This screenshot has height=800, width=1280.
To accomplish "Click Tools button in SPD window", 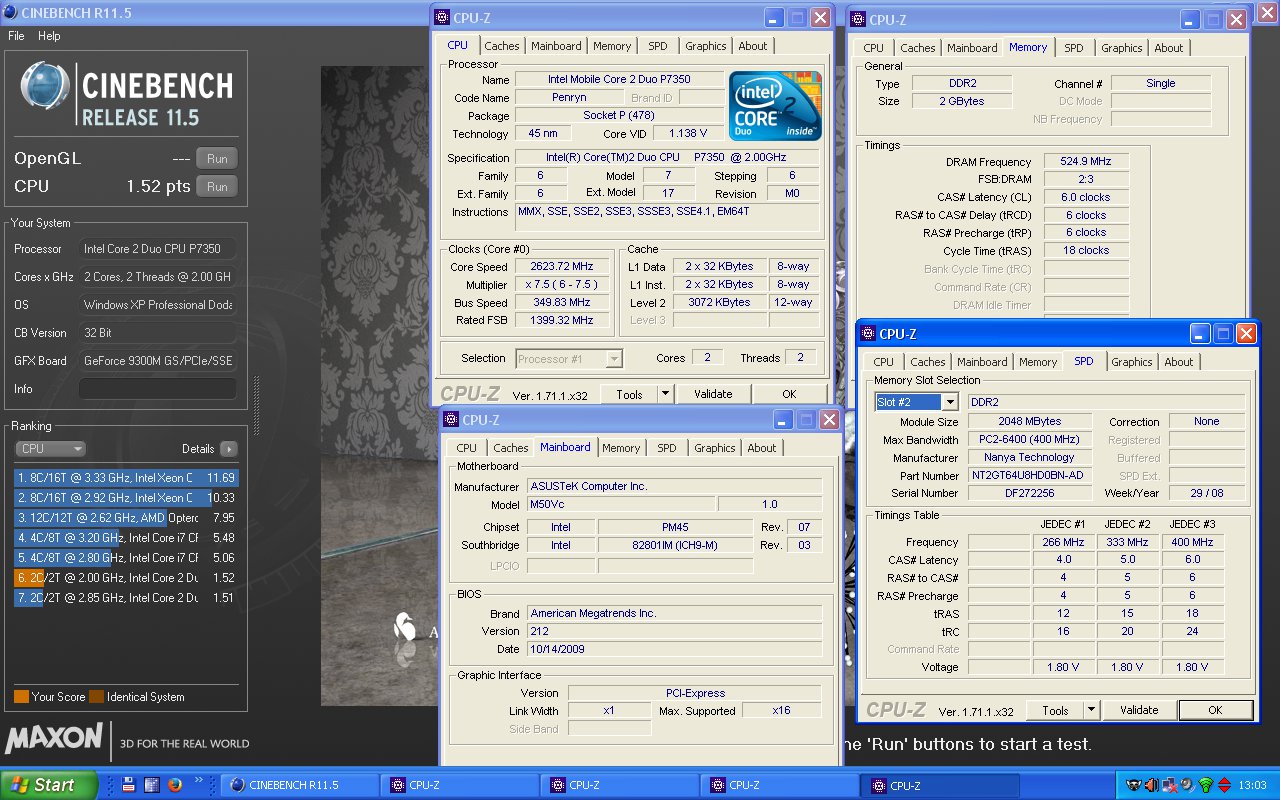I will (1055, 711).
